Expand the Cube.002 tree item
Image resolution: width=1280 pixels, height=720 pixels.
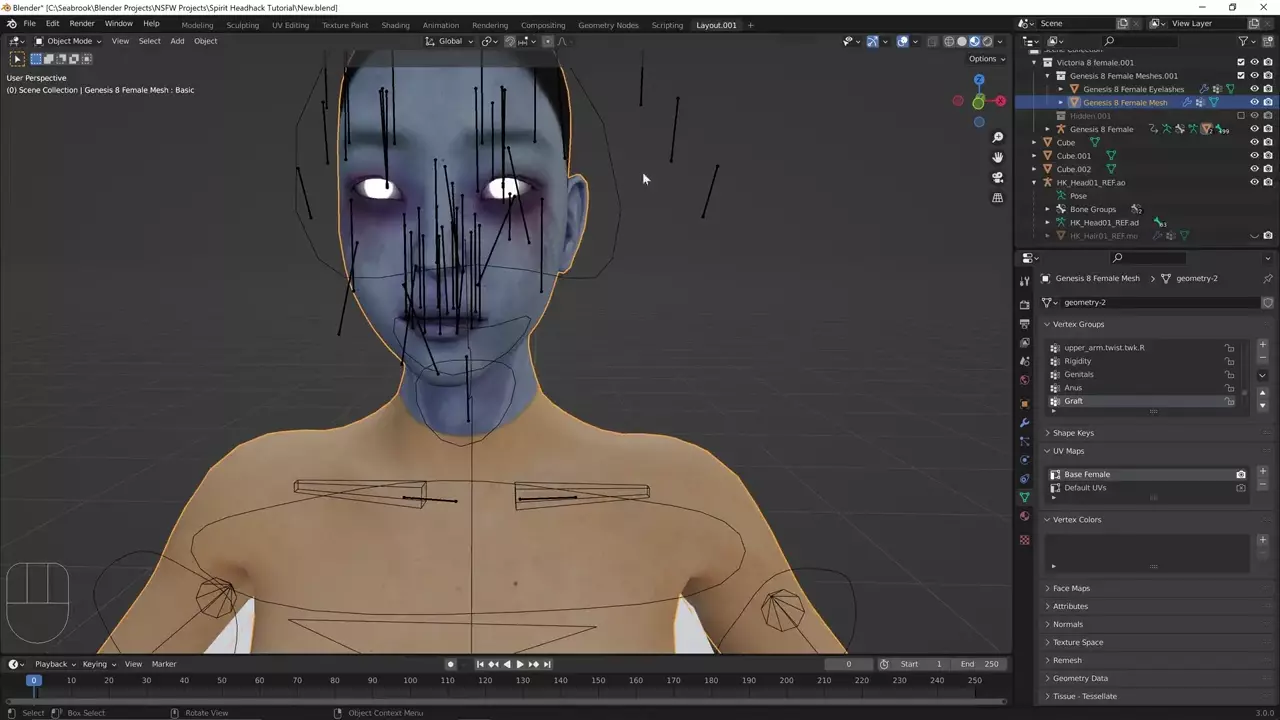(x=1035, y=169)
